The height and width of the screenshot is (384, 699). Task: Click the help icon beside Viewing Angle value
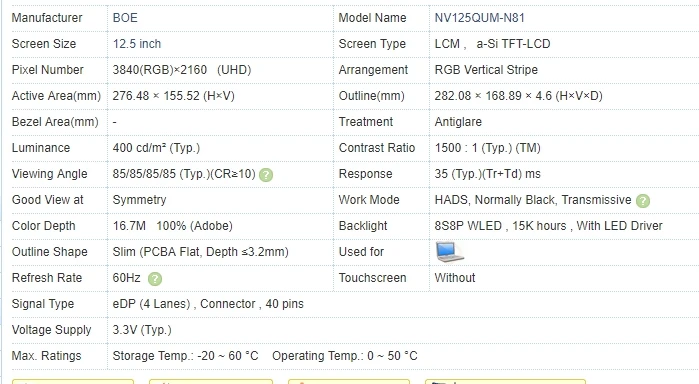tap(266, 175)
